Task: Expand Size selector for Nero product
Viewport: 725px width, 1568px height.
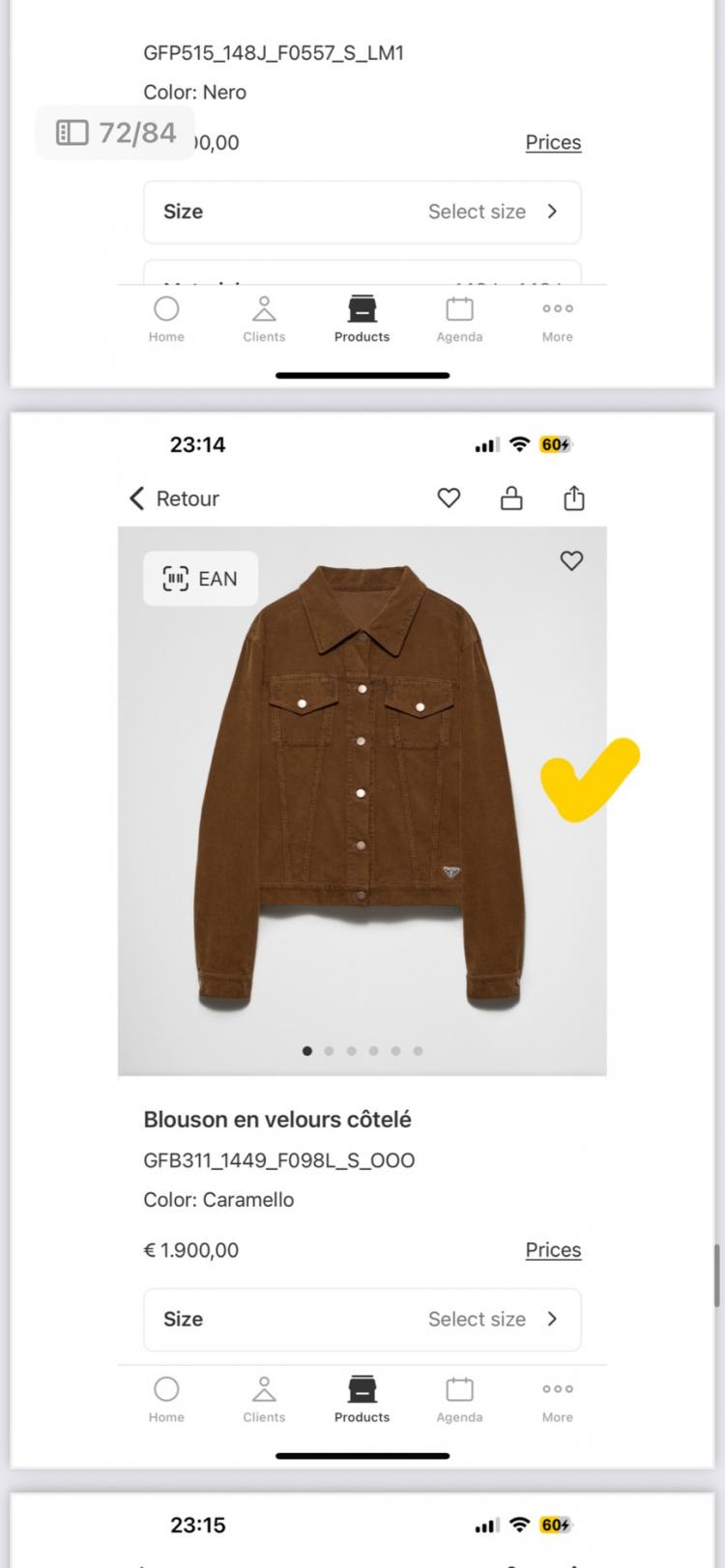Action: pyautogui.click(x=362, y=212)
